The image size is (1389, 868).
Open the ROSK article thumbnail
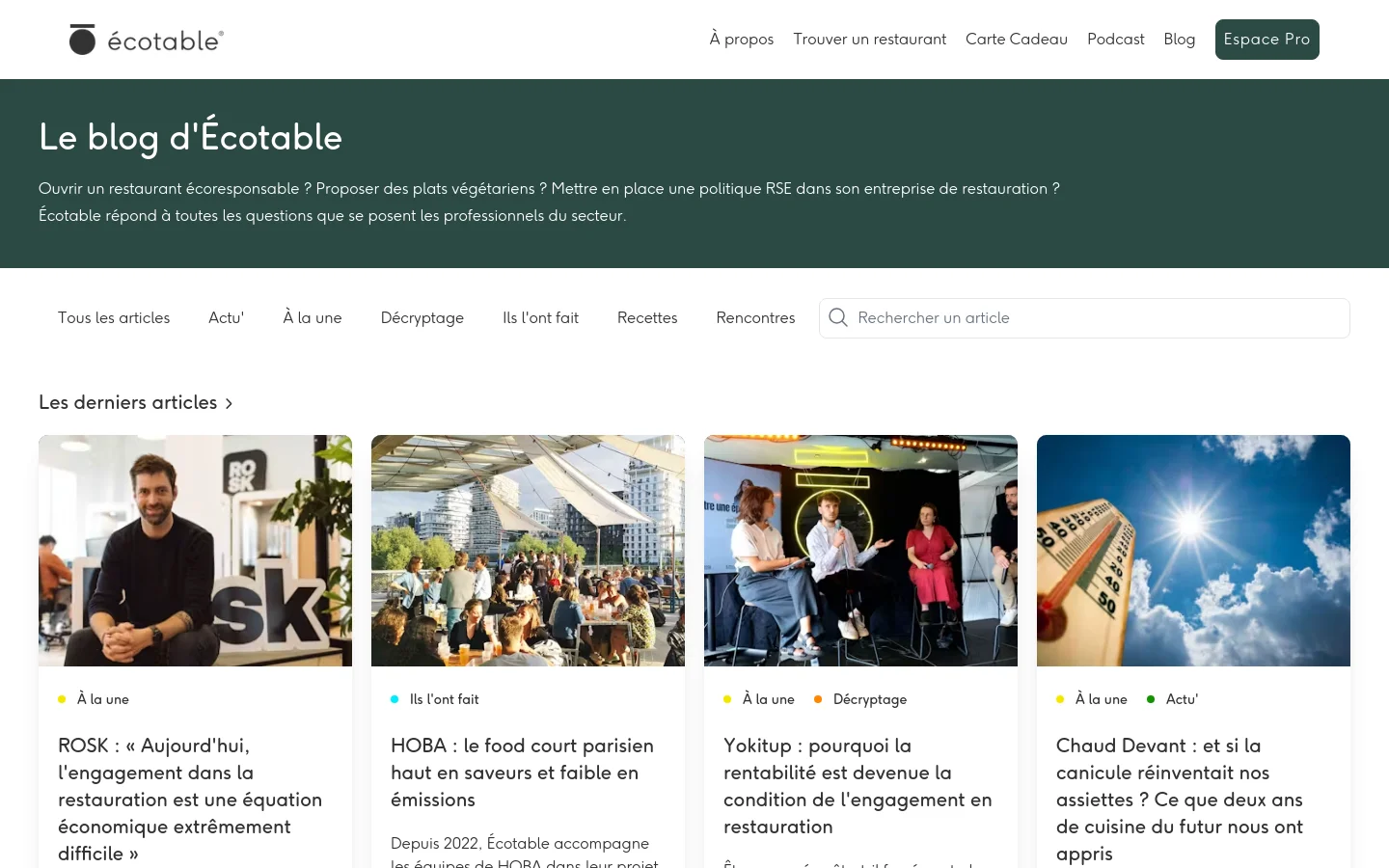pos(195,551)
